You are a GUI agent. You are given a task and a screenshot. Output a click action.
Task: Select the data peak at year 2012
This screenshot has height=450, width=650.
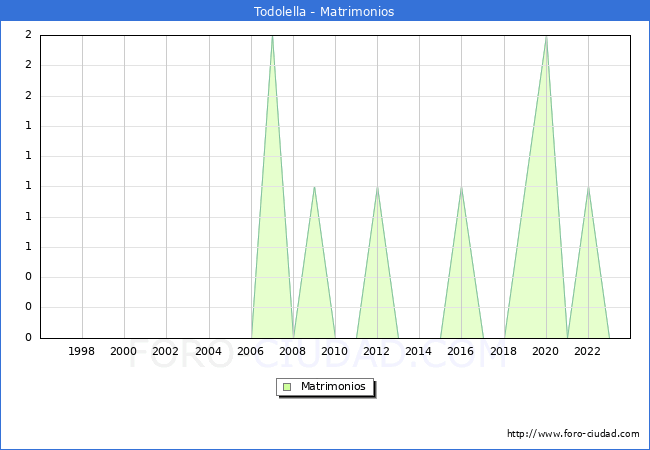click(377, 188)
